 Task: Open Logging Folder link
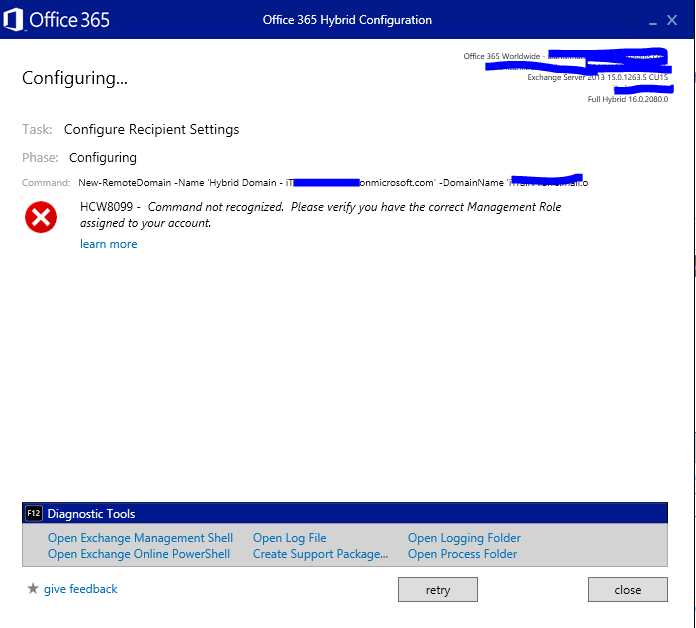(x=464, y=538)
